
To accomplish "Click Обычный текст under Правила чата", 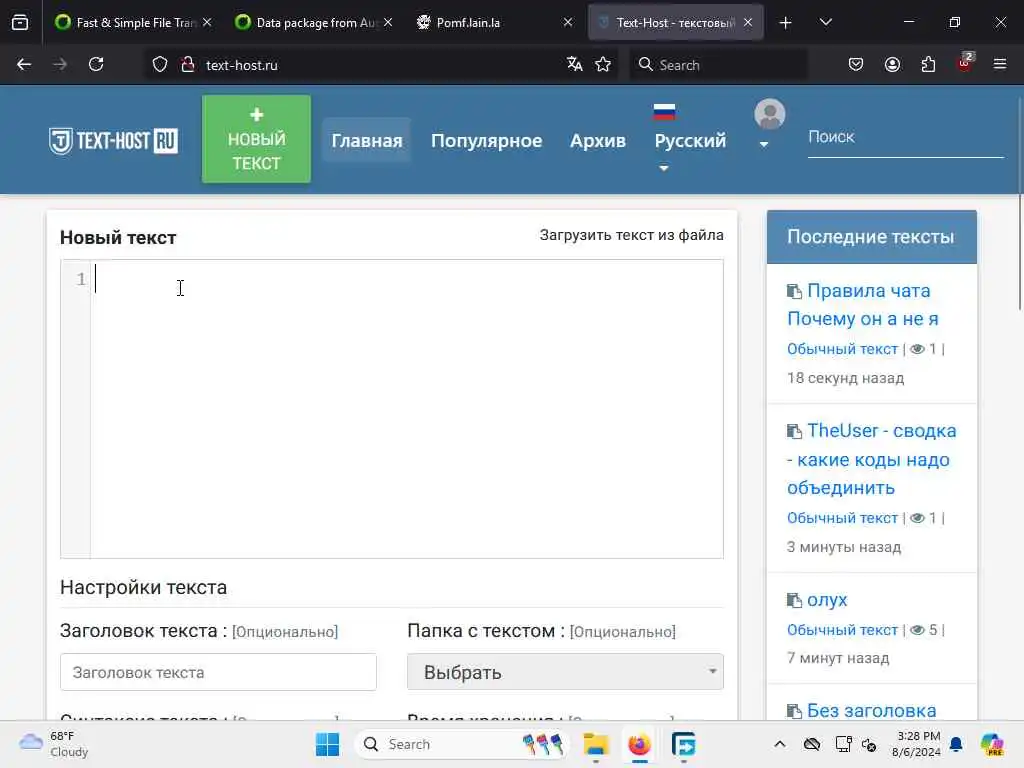I will point(842,349).
